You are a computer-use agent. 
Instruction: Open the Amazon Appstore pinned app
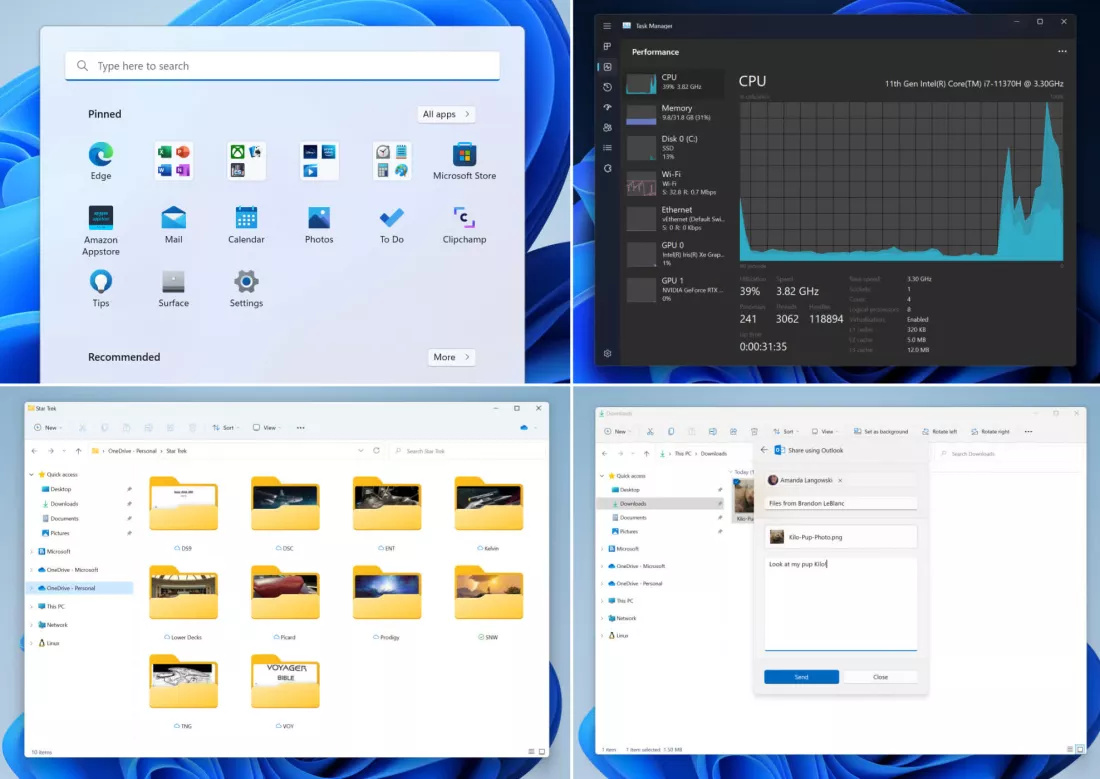[x=100, y=230]
